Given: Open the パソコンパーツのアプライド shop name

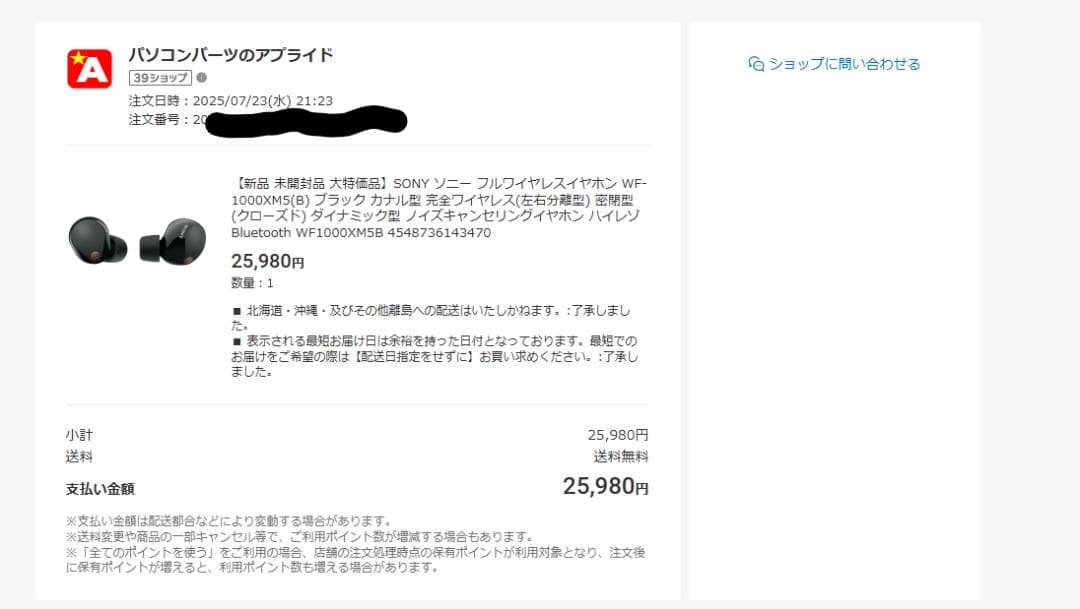Looking at the screenshot, I should point(231,55).
